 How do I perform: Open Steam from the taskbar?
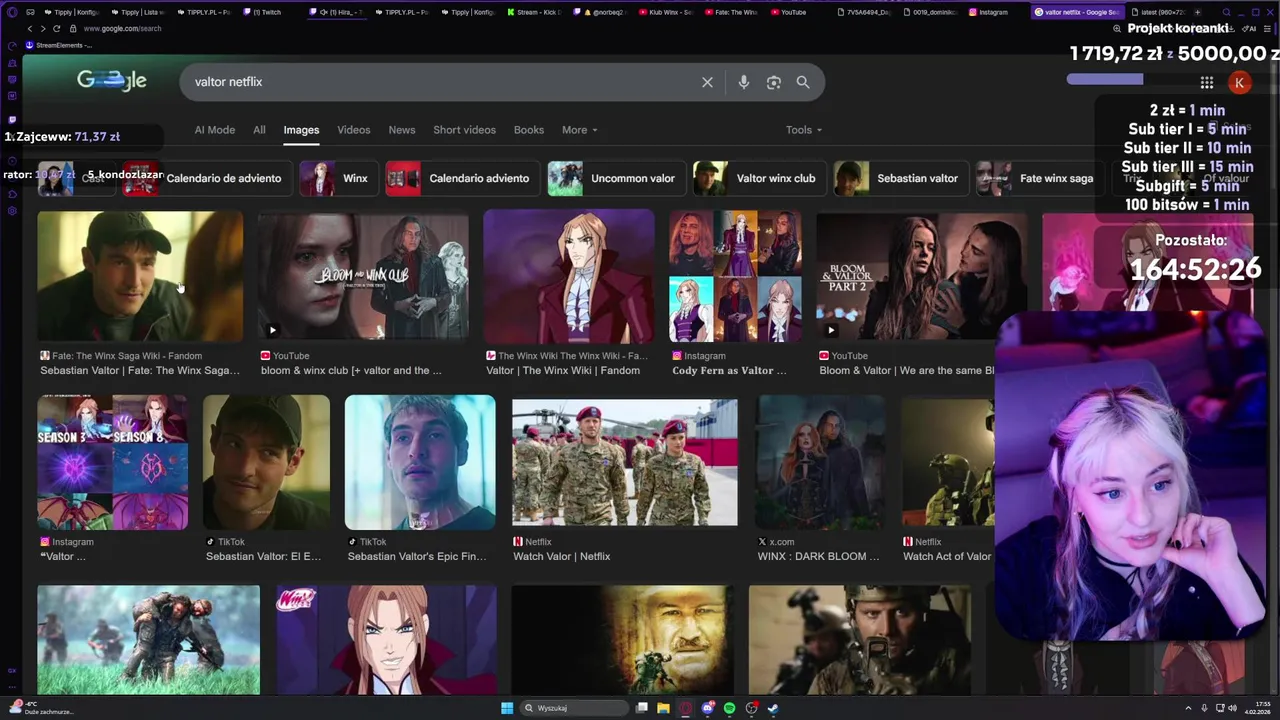tap(773, 708)
